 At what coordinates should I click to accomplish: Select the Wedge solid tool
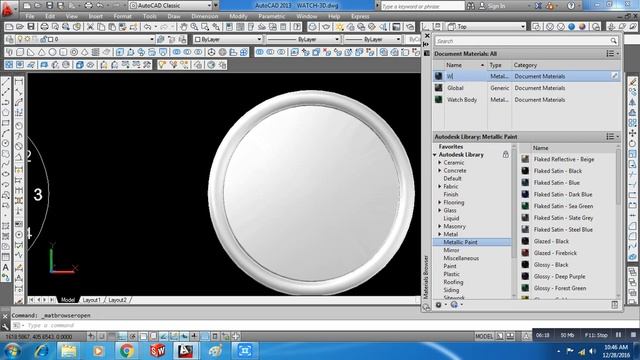(31, 52)
